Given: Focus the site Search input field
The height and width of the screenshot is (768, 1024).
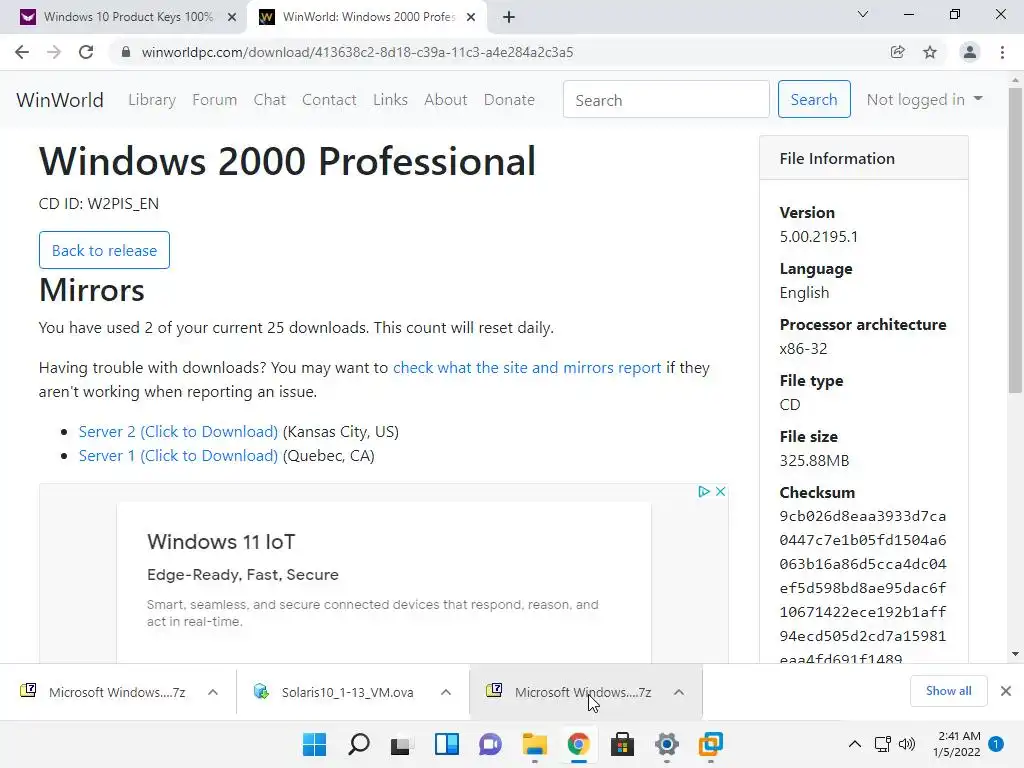Looking at the screenshot, I should 666,99.
